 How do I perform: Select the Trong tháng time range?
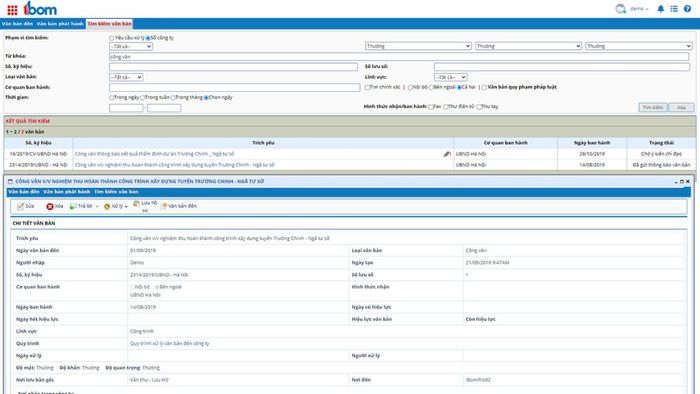[x=173, y=98]
